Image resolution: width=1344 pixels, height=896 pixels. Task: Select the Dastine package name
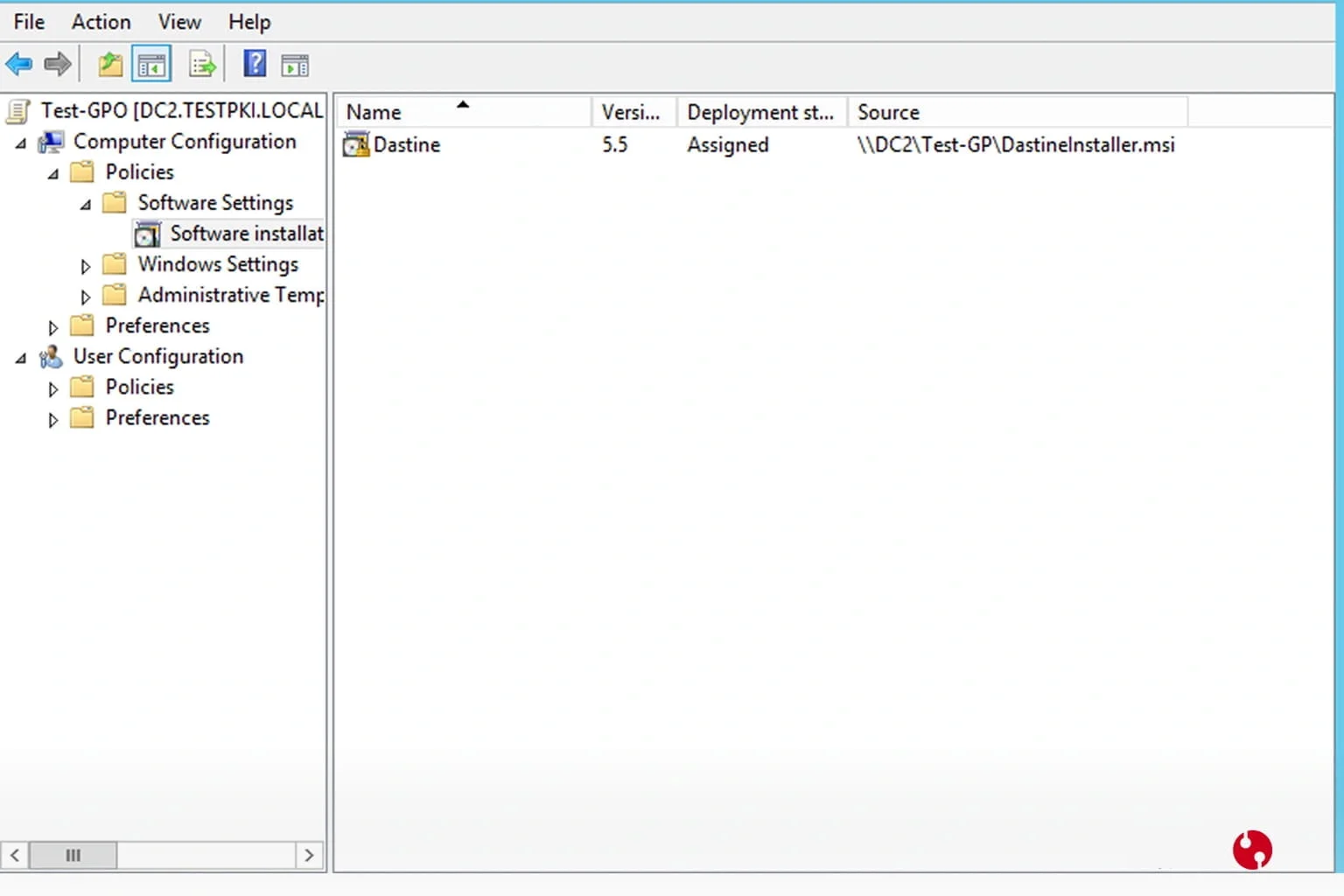(x=407, y=144)
